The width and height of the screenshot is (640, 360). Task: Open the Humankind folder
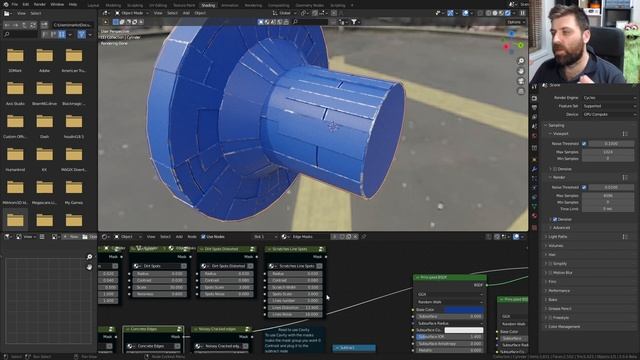pyautogui.click(x=15, y=158)
